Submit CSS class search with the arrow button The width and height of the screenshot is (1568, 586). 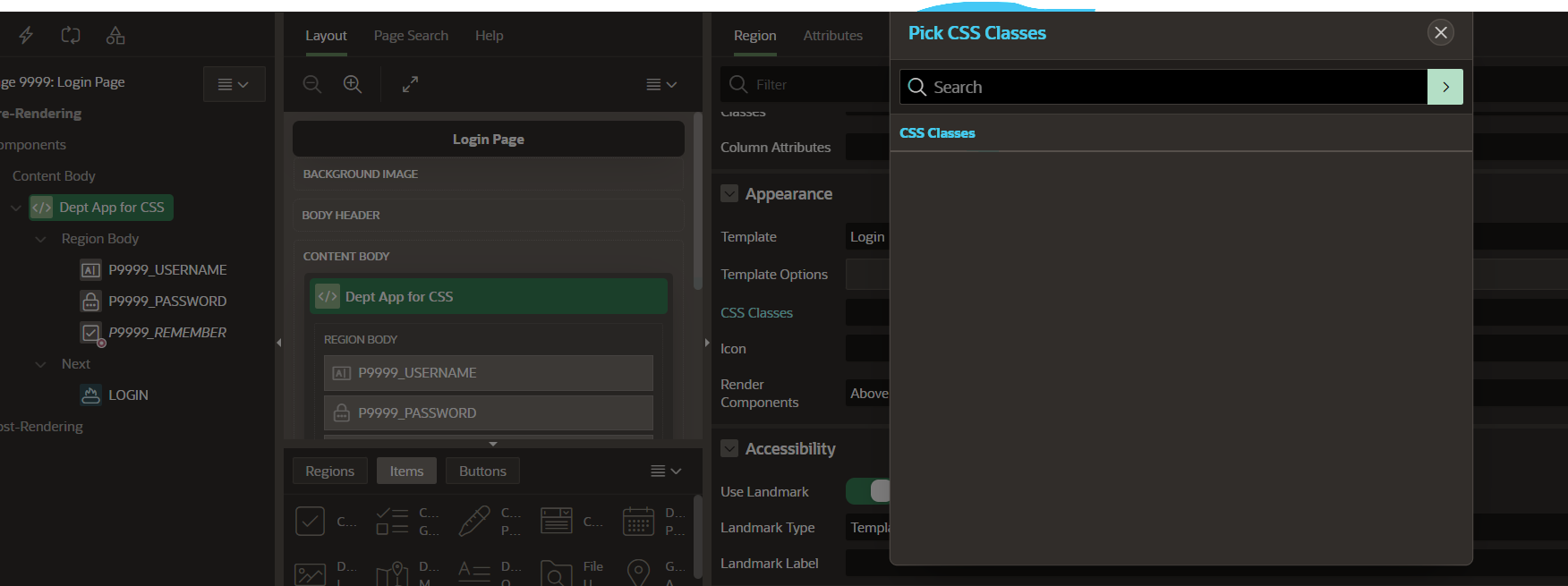coord(1444,87)
